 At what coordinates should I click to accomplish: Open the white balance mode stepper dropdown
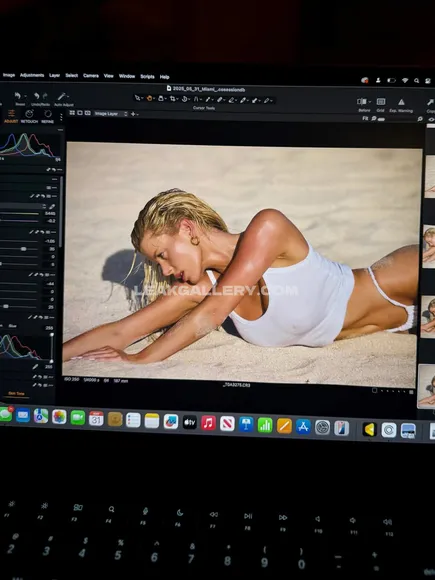(x=44, y=206)
